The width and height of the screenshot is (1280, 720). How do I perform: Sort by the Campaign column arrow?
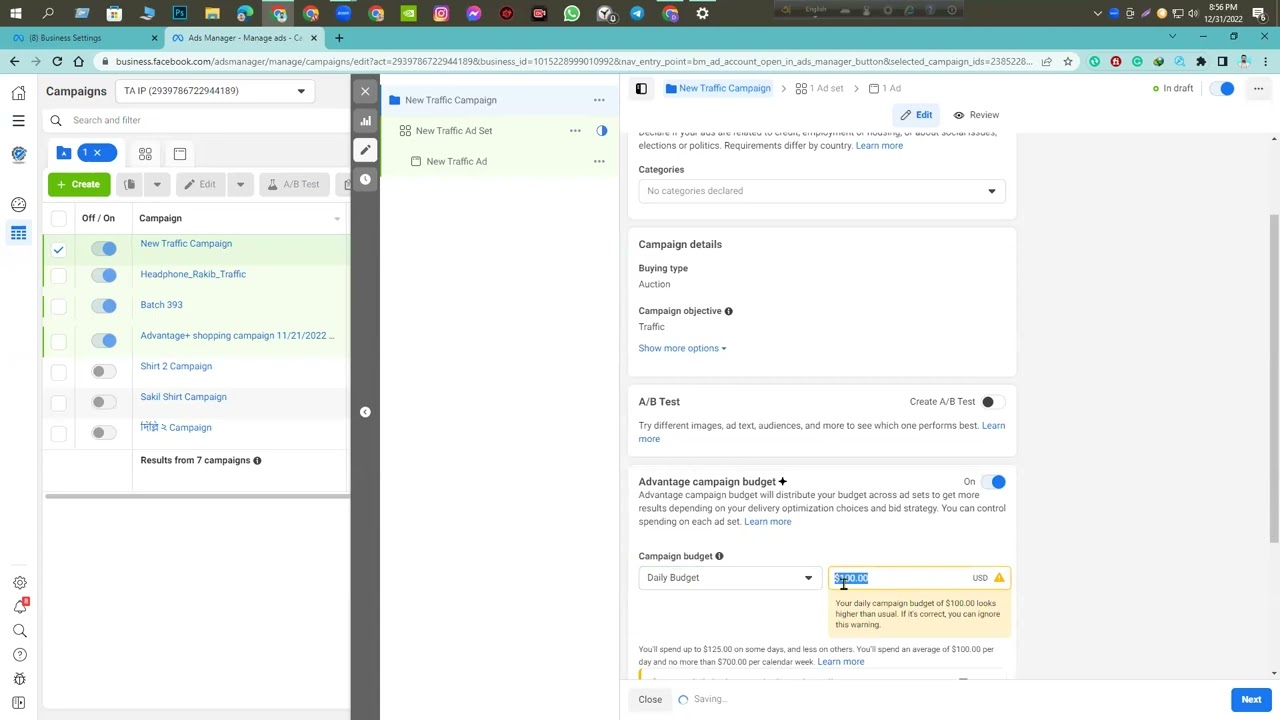point(337,219)
